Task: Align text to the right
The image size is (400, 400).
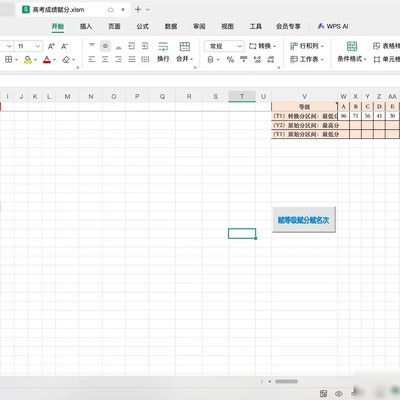Action: coord(119,59)
